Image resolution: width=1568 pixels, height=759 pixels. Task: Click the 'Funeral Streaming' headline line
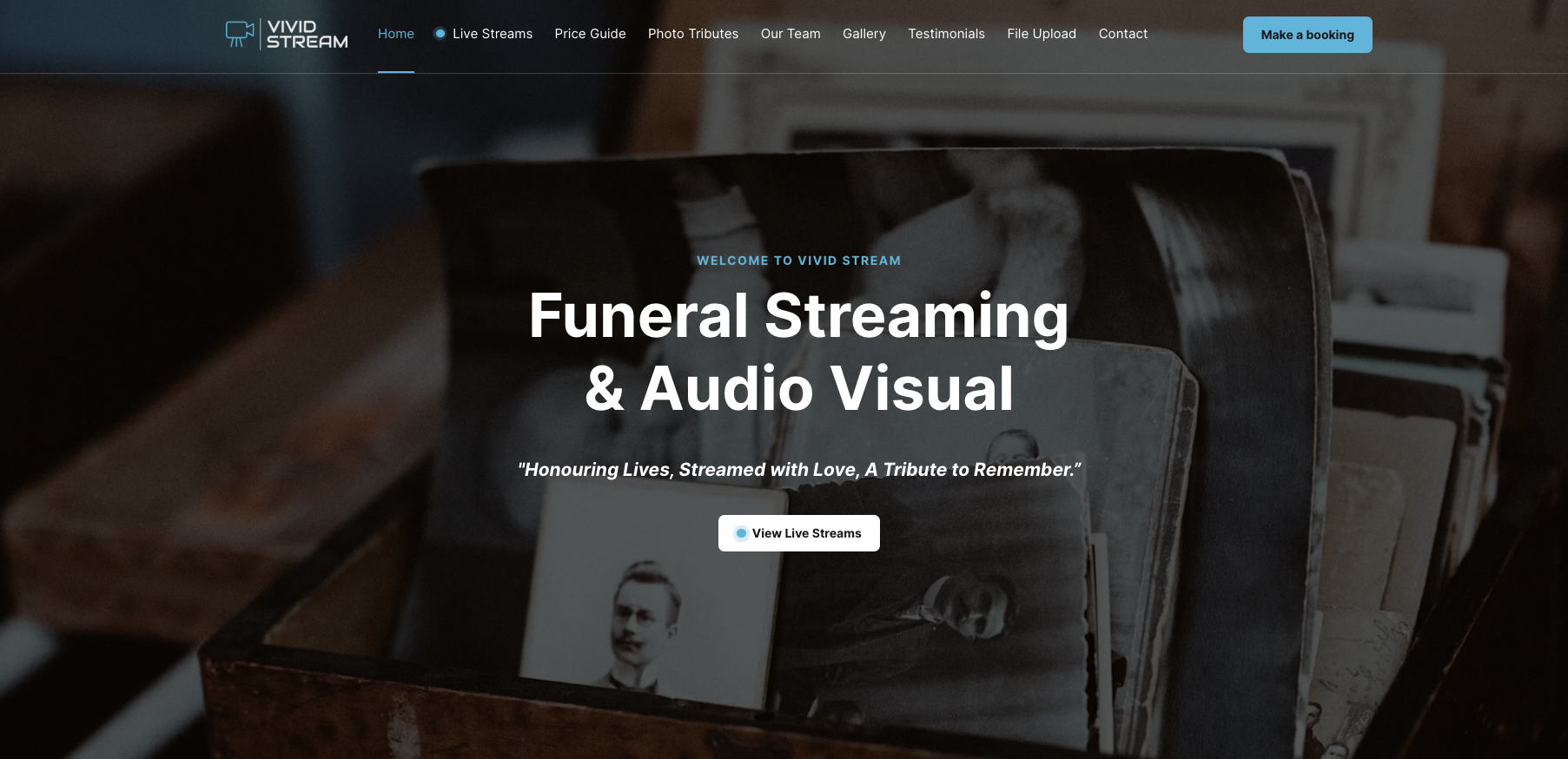pos(799,316)
